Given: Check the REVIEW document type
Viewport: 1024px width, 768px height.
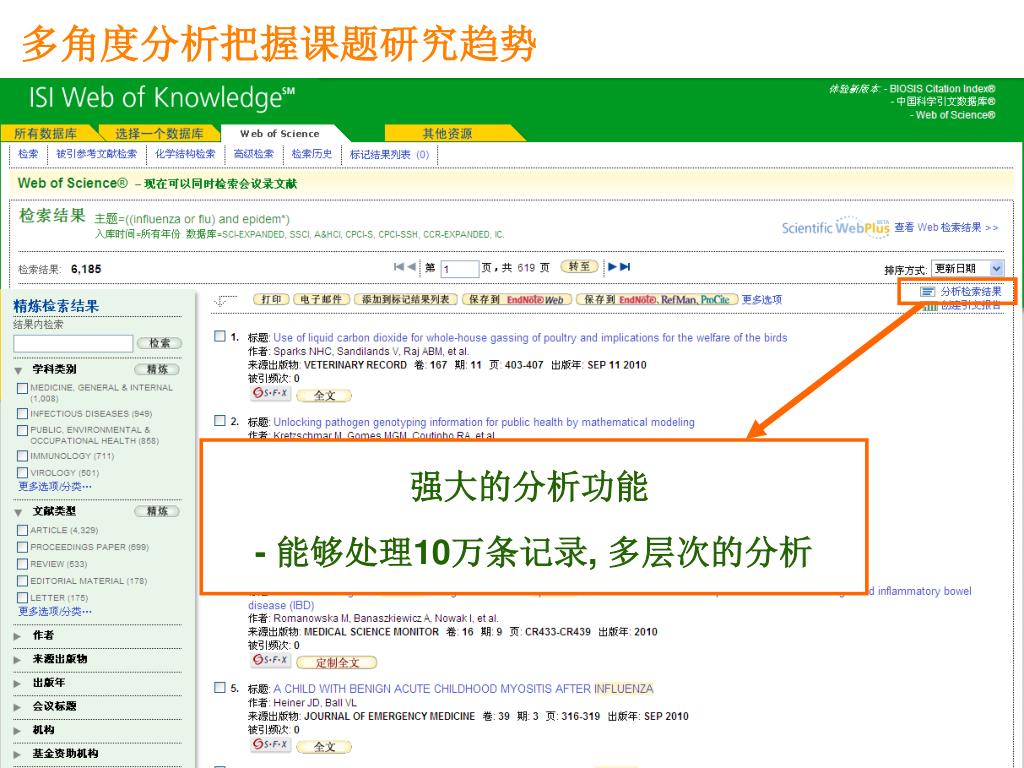Looking at the screenshot, I should tap(22, 564).
